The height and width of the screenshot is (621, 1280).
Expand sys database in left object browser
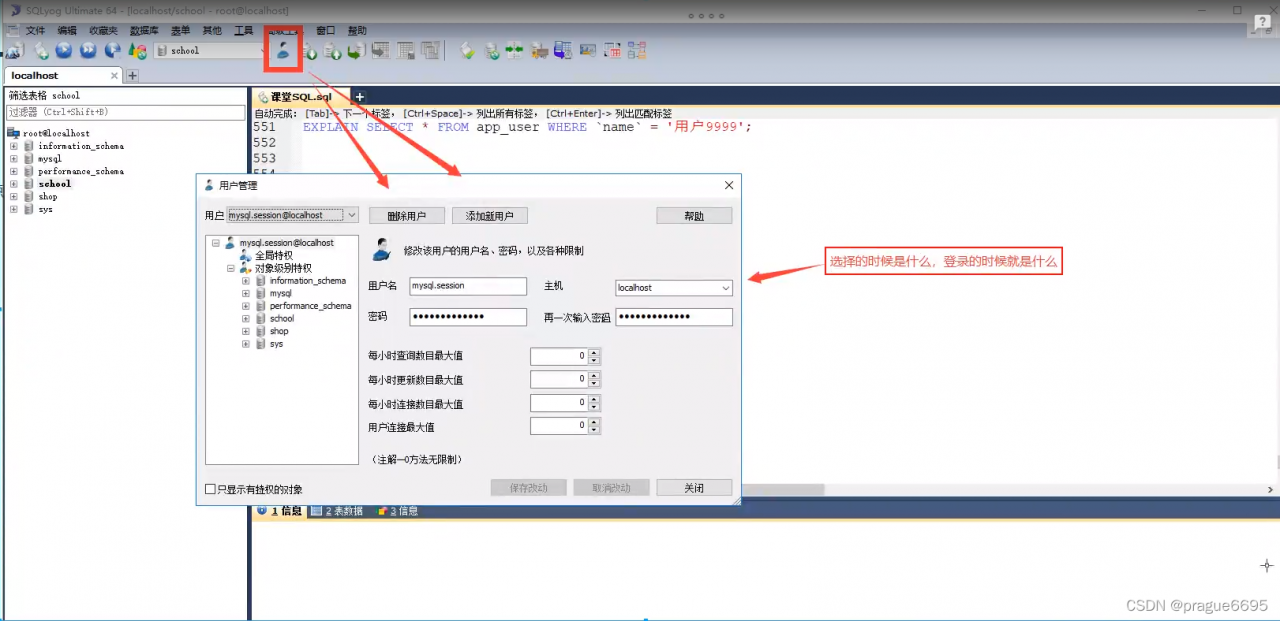pos(14,209)
